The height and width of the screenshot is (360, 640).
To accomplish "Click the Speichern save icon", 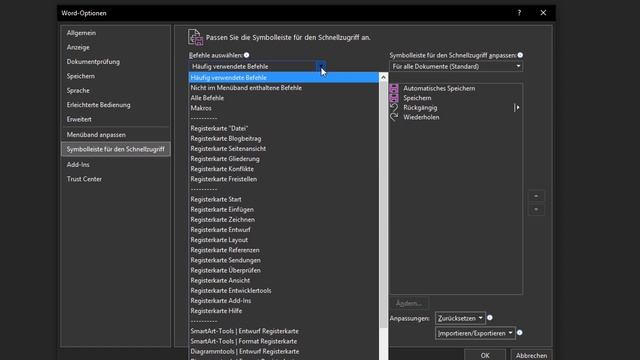I will [394, 98].
